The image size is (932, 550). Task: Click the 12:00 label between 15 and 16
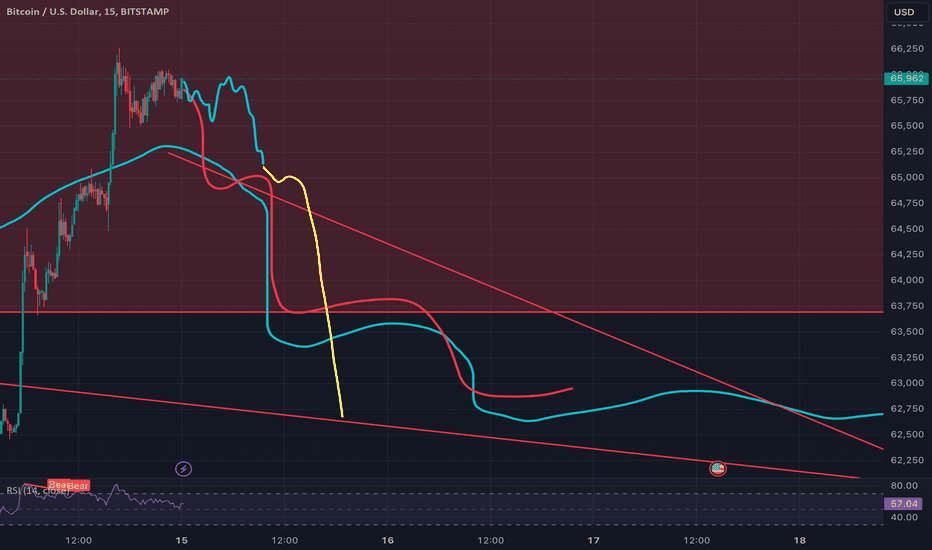click(285, 540)
